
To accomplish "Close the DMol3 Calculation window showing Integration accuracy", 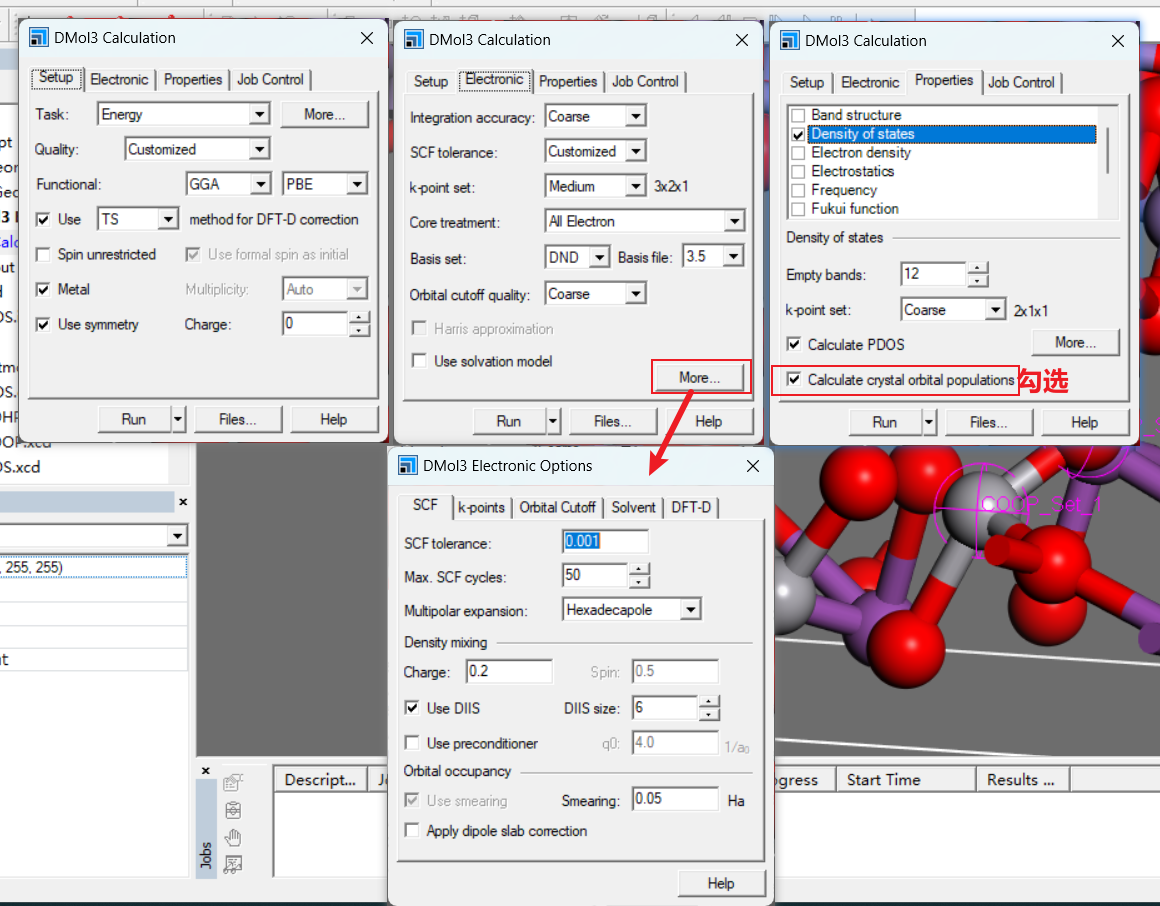I will 742,40.
